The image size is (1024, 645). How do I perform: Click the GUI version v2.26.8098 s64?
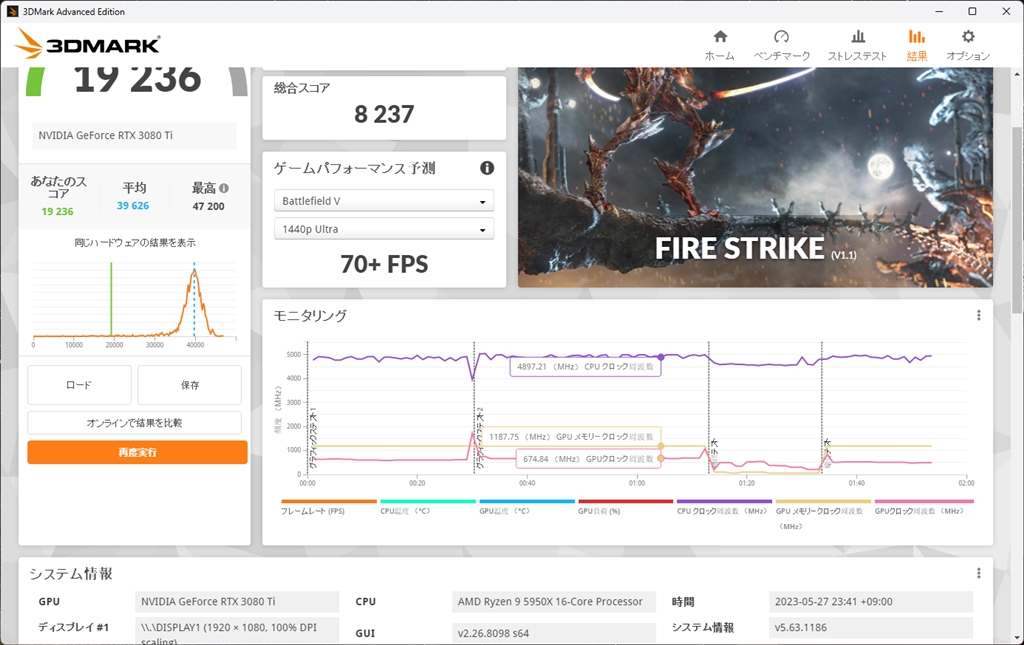pos(554,633)
